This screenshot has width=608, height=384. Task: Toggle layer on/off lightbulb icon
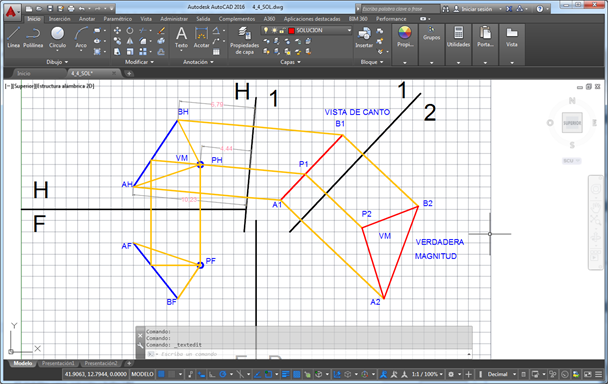pos(266,30)
